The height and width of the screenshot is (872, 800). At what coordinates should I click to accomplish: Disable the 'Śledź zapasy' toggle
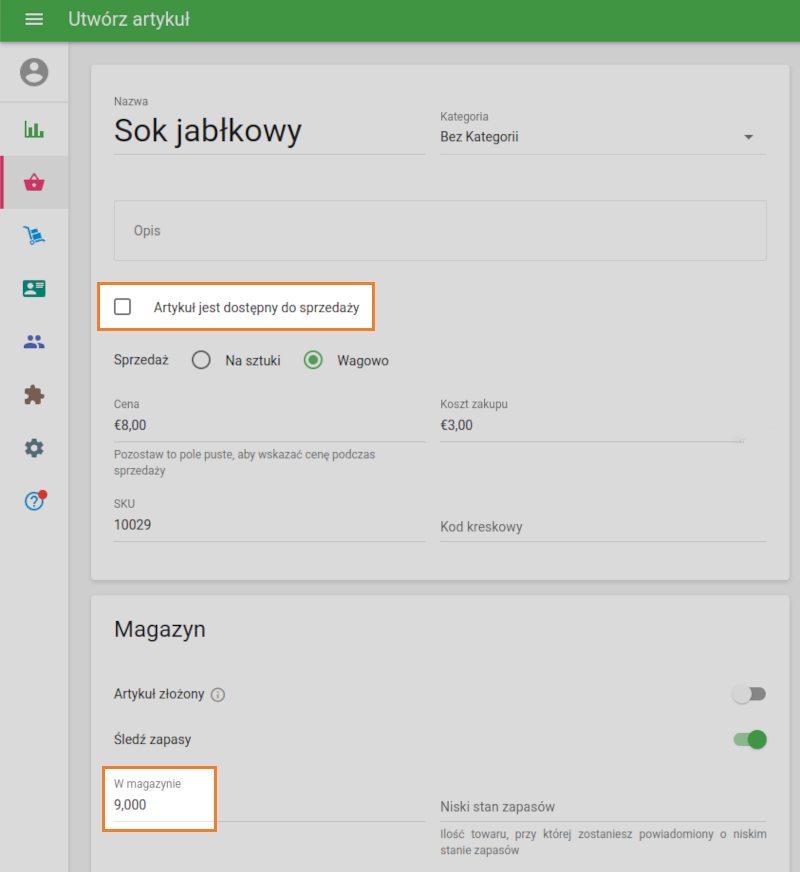coord(748,740)
